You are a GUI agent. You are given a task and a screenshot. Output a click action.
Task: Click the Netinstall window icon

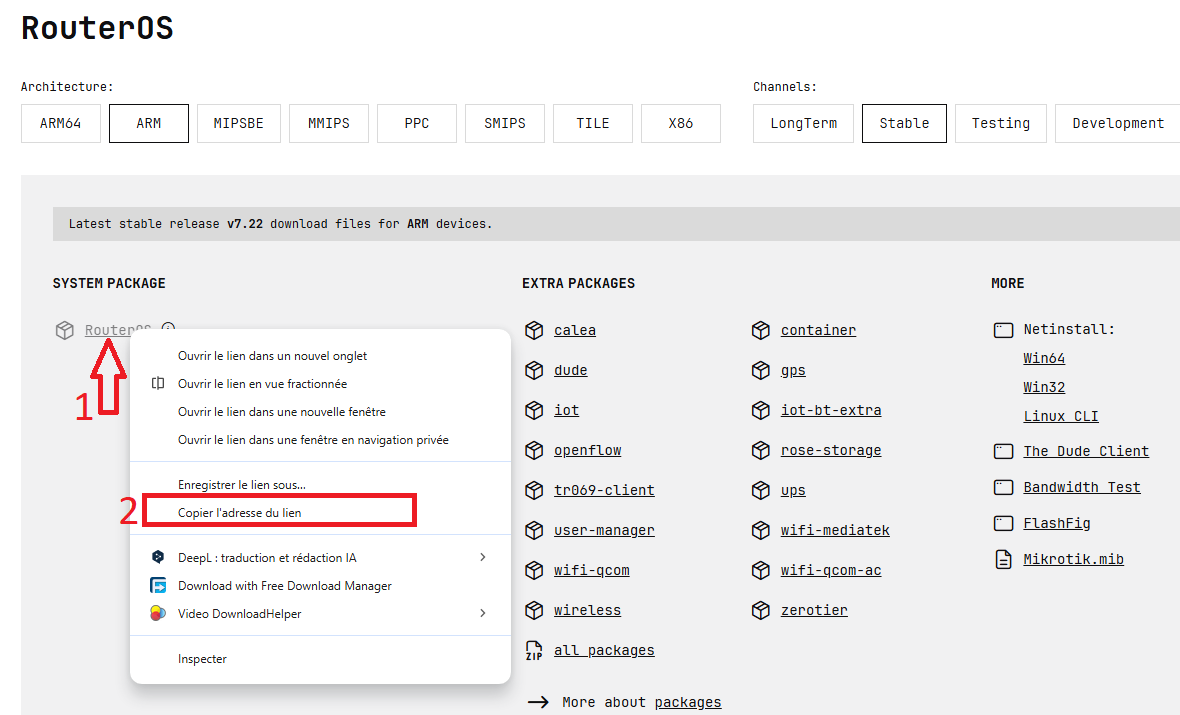pyautogui.click(x=1003, y=330)
